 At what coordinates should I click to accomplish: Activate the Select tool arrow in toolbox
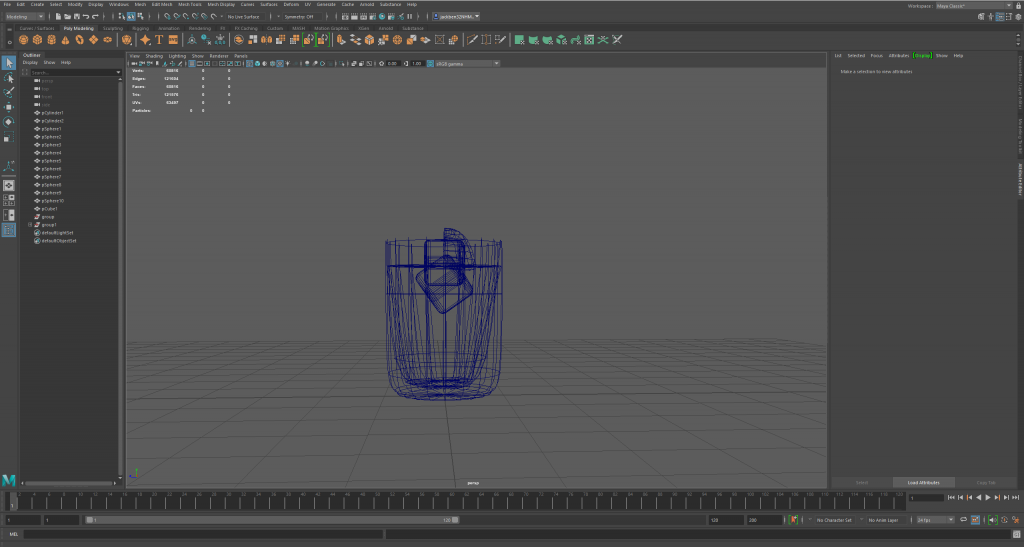tap(9, 63)
